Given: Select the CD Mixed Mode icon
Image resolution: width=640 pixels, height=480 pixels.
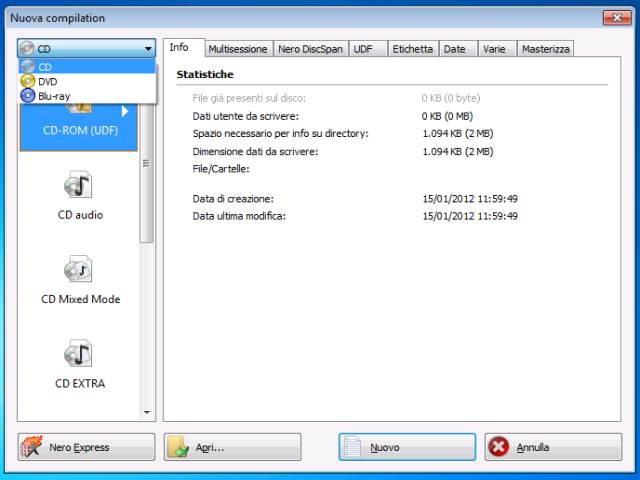Looking at the screenshot, I should pyautogui.click(x=79, y=270).
